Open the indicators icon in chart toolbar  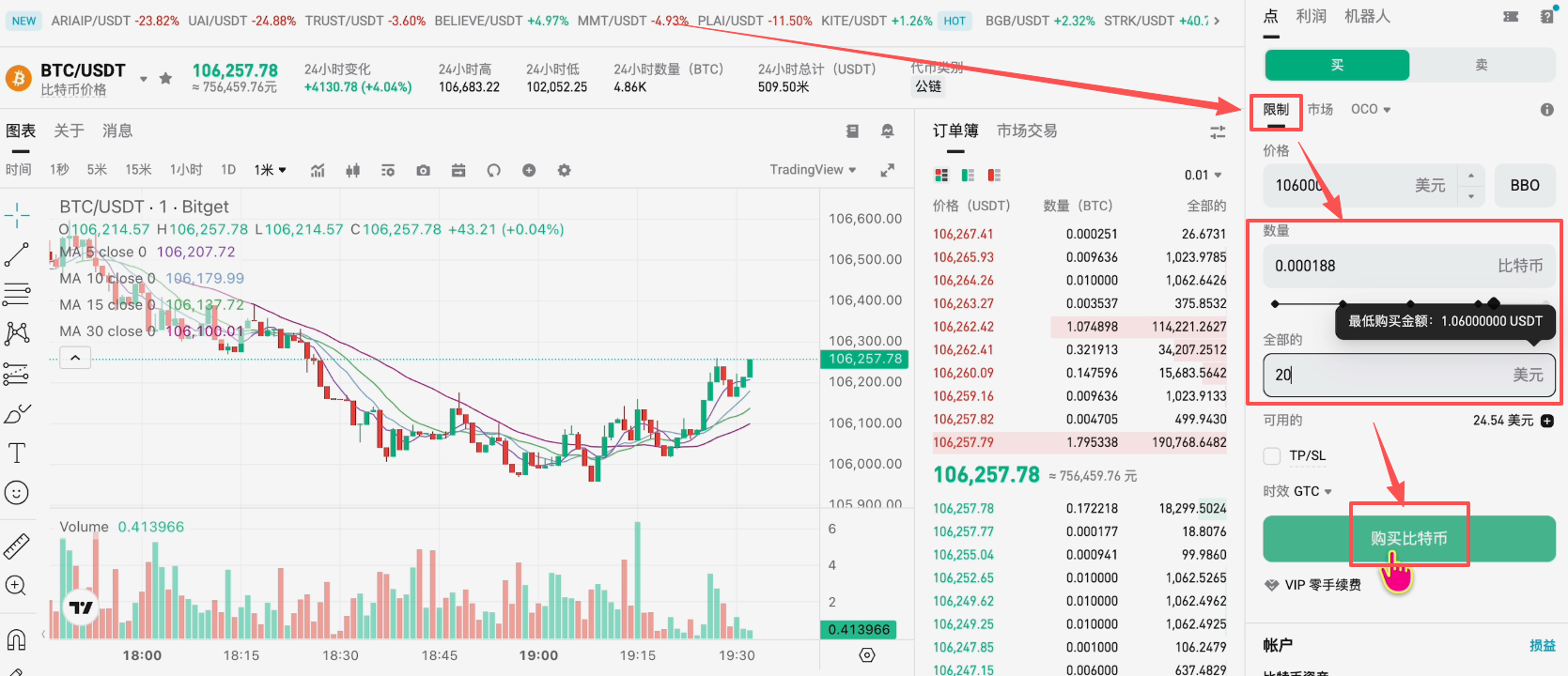click(x=318, y=170)
